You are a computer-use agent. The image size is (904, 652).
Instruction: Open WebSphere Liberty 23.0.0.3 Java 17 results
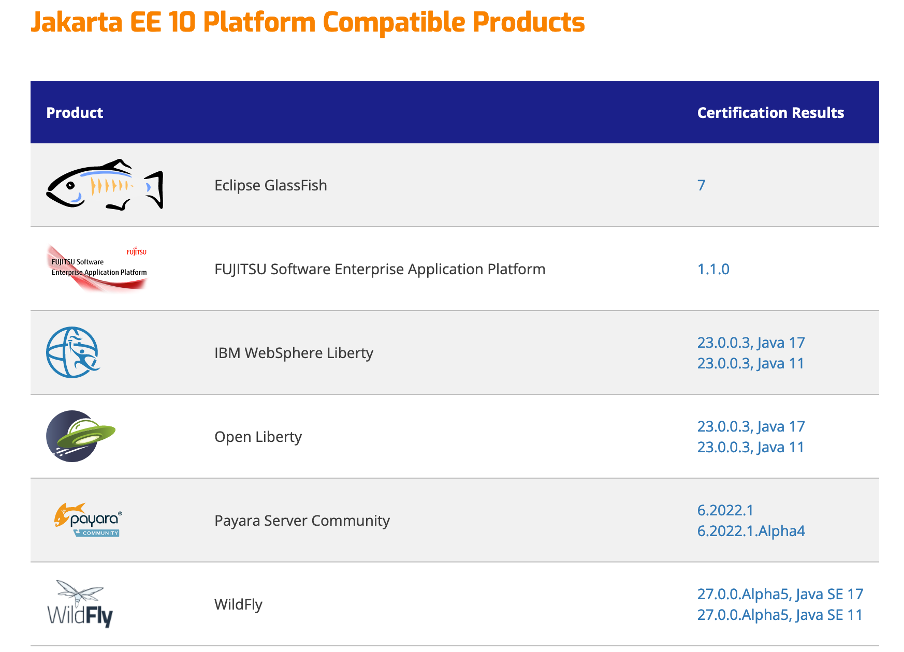point(751,342)
